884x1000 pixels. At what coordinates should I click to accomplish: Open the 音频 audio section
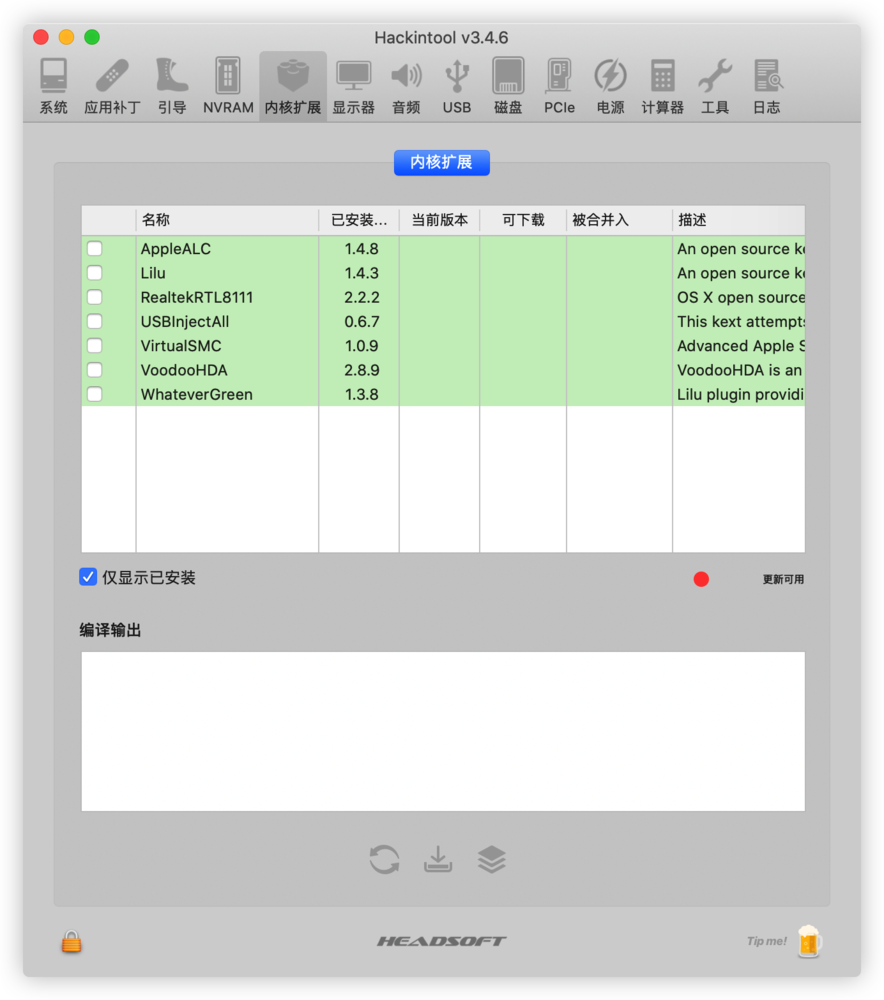pos(406,86)
